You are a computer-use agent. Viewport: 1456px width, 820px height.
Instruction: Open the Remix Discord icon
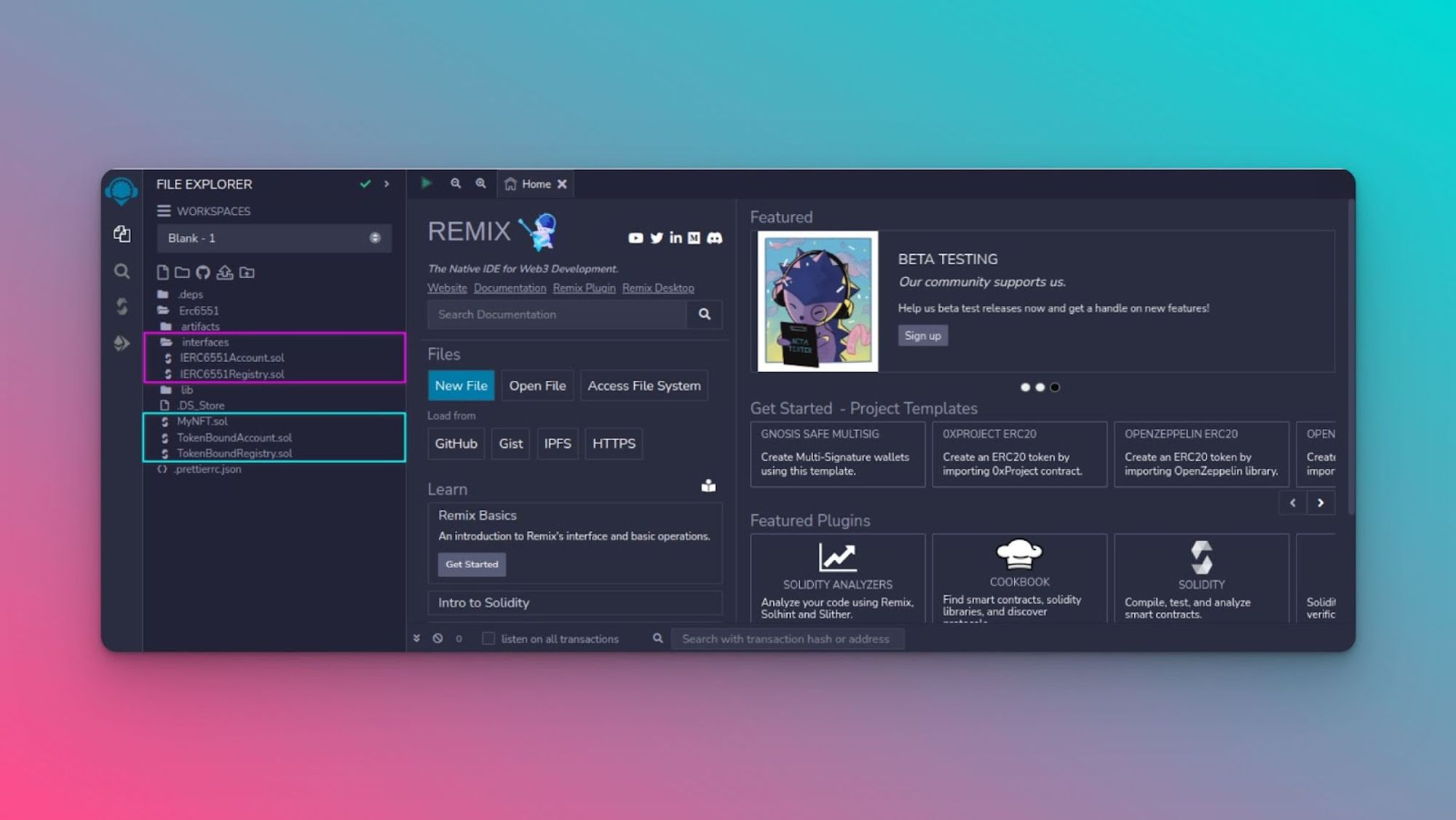715,238
